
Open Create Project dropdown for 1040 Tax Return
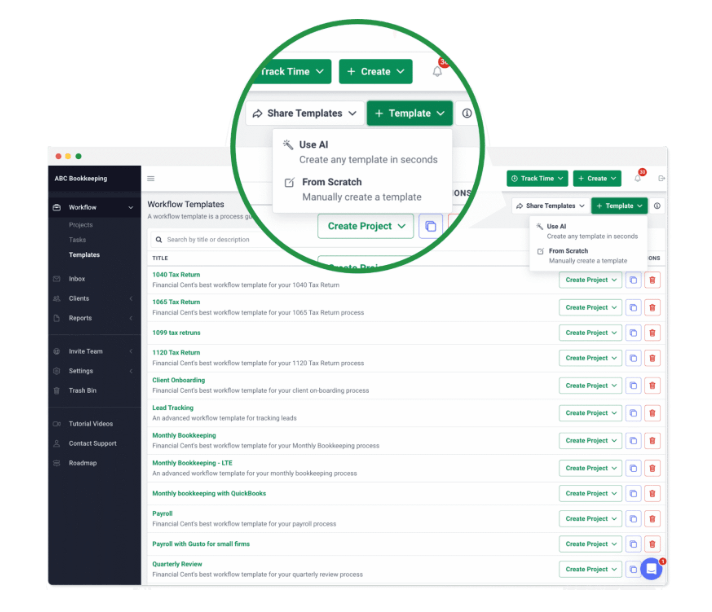(x=590, y=280)
